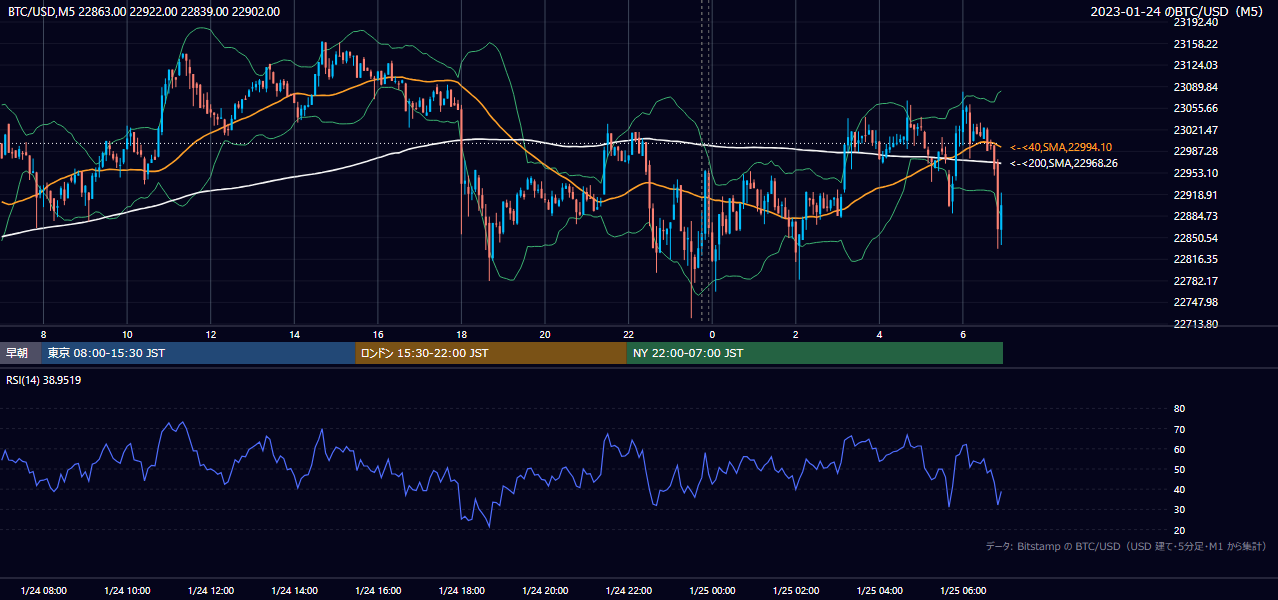The image size is (1278, 600).
Task: Click price axis label 22713.80
Action: pyautogui.click(x=1196, y=324)
